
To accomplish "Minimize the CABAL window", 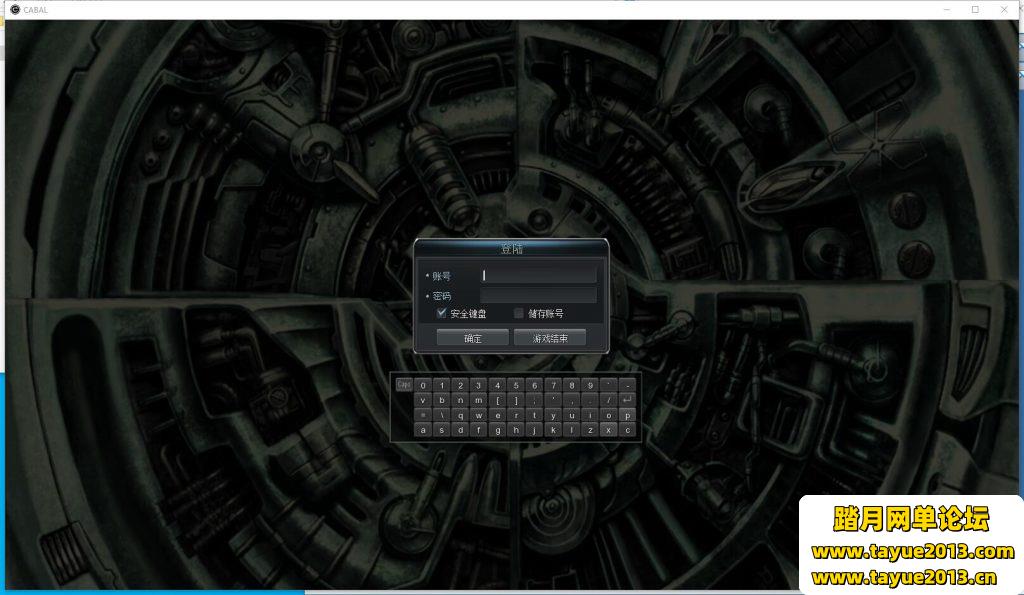I will click(x=947, y=9).
